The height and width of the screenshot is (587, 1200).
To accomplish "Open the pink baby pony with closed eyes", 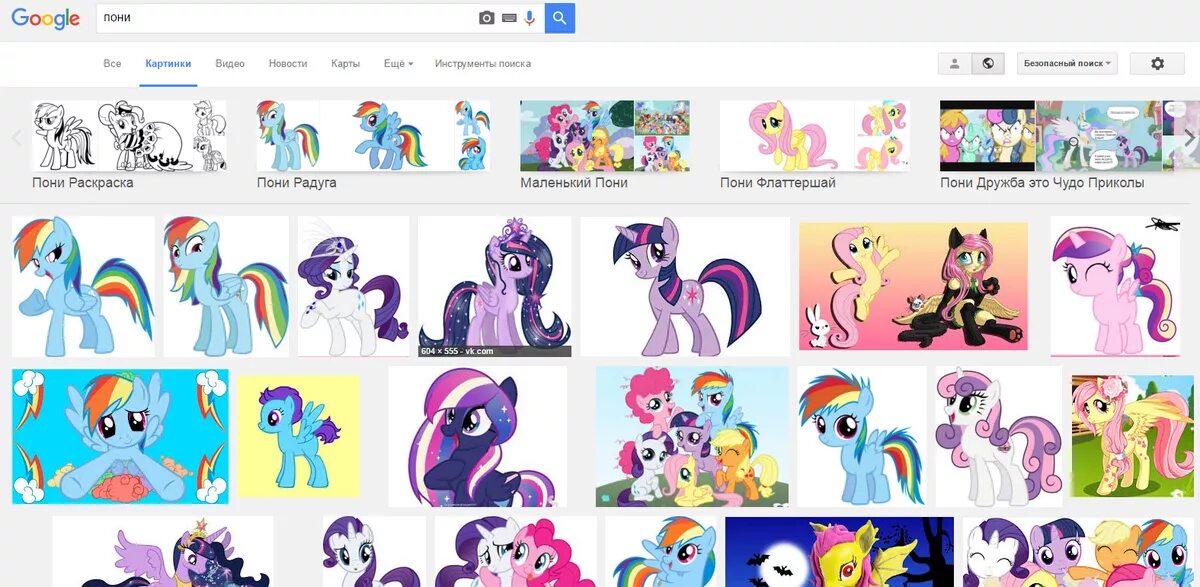I will click(x=1115, y=287).
